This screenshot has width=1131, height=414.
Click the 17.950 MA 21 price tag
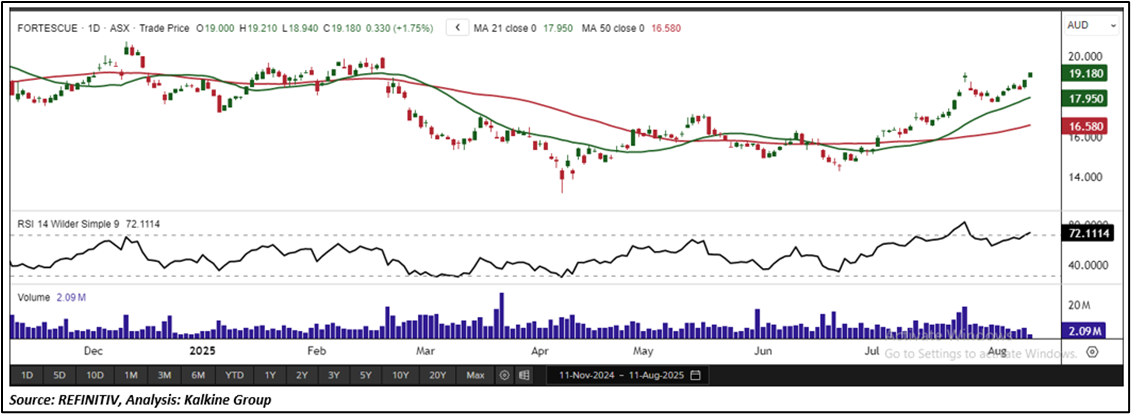click(1083, 97)
